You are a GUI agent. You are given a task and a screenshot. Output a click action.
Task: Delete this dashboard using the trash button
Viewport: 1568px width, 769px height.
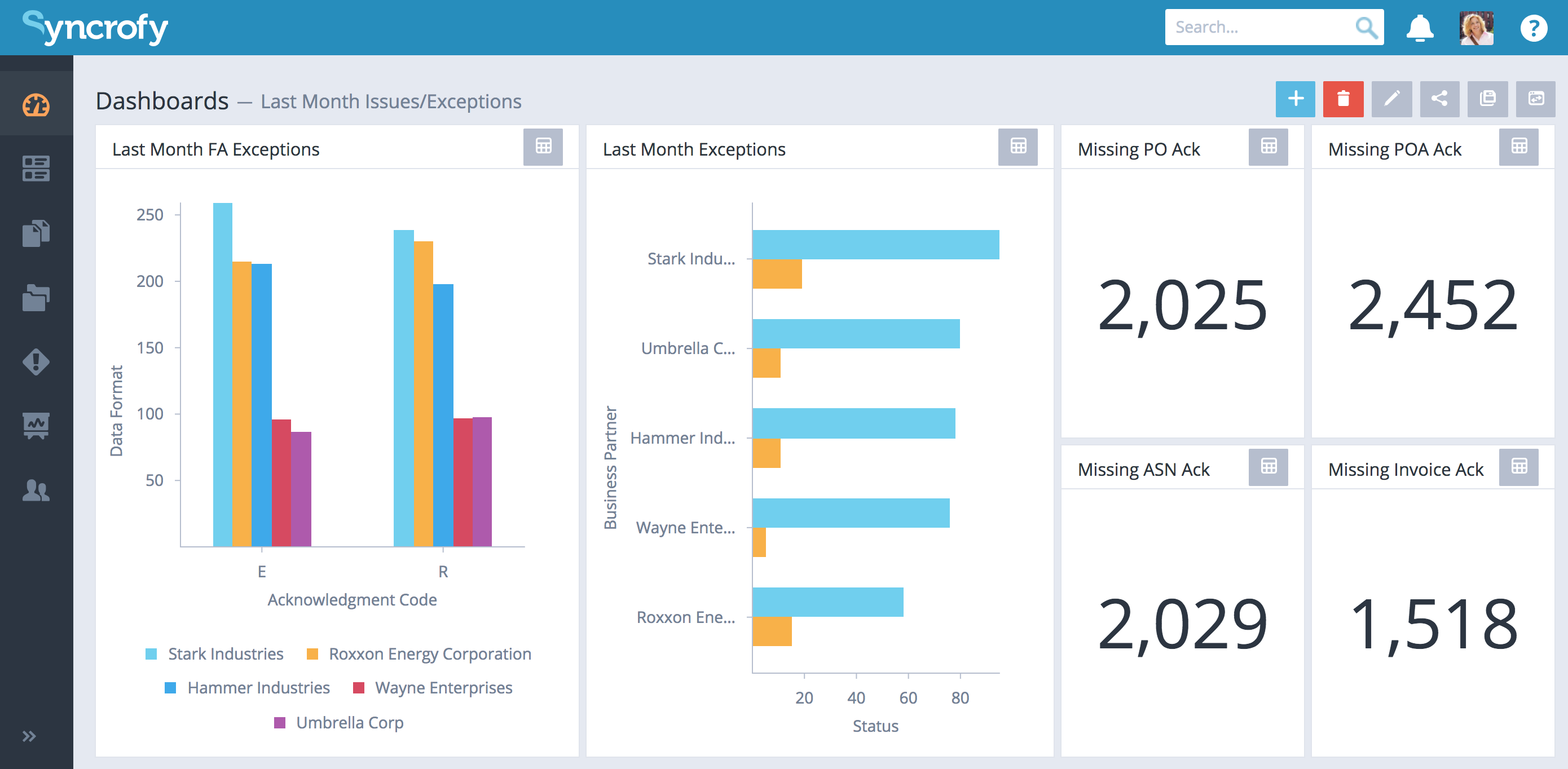pyautogui.click(x=1344, y=99)
